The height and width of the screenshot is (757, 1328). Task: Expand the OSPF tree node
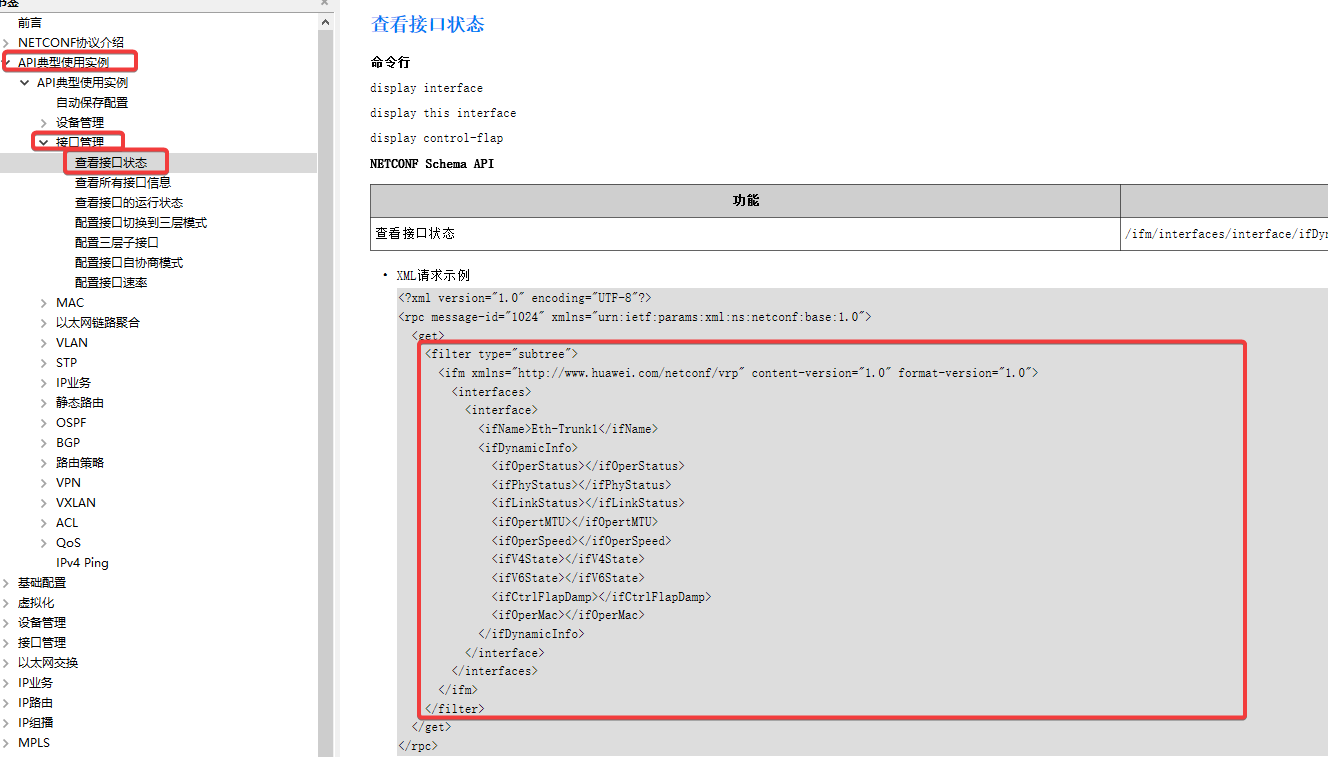[x=44, y=423]
